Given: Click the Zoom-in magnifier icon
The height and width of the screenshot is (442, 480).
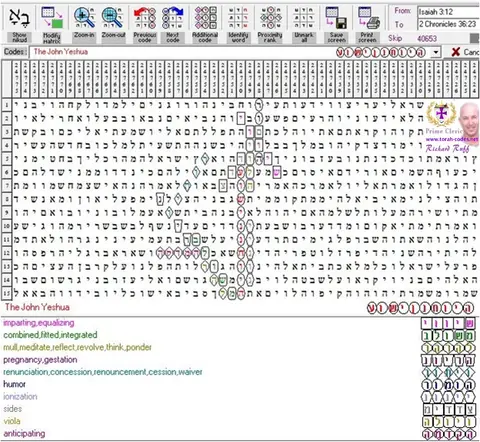Looking at the screenshot, I should point(84,18).
